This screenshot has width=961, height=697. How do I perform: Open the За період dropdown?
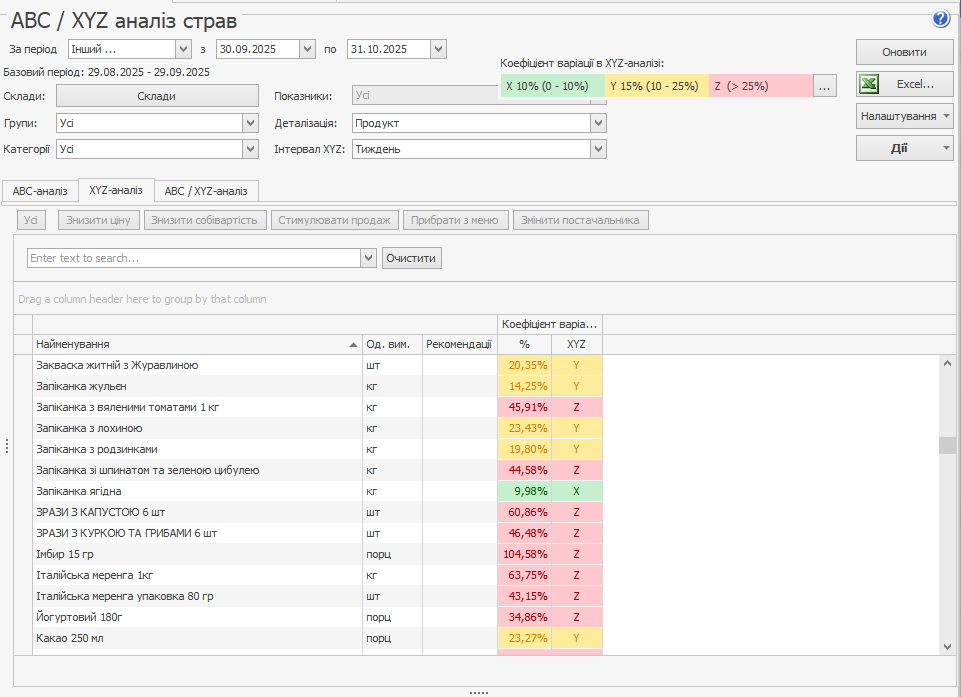(x=183, y=49)
